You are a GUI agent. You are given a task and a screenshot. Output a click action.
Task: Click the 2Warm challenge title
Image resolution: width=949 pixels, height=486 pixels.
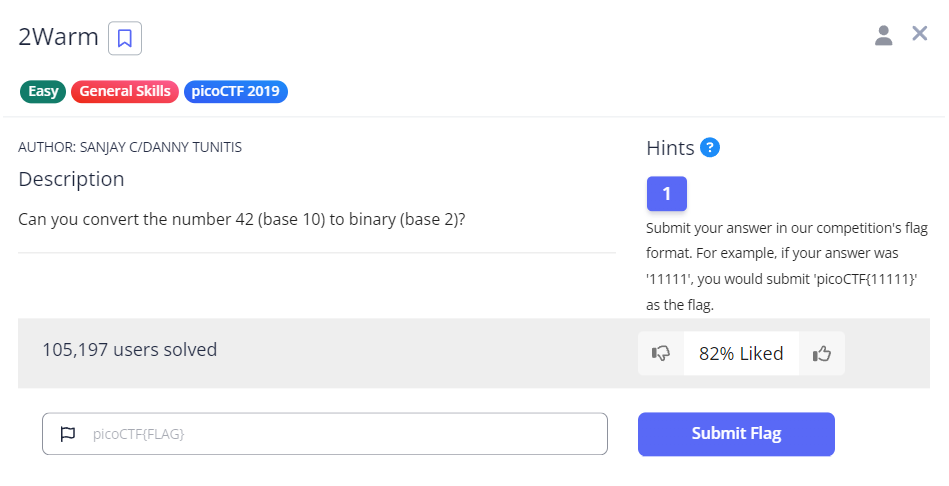pos(59,38)
